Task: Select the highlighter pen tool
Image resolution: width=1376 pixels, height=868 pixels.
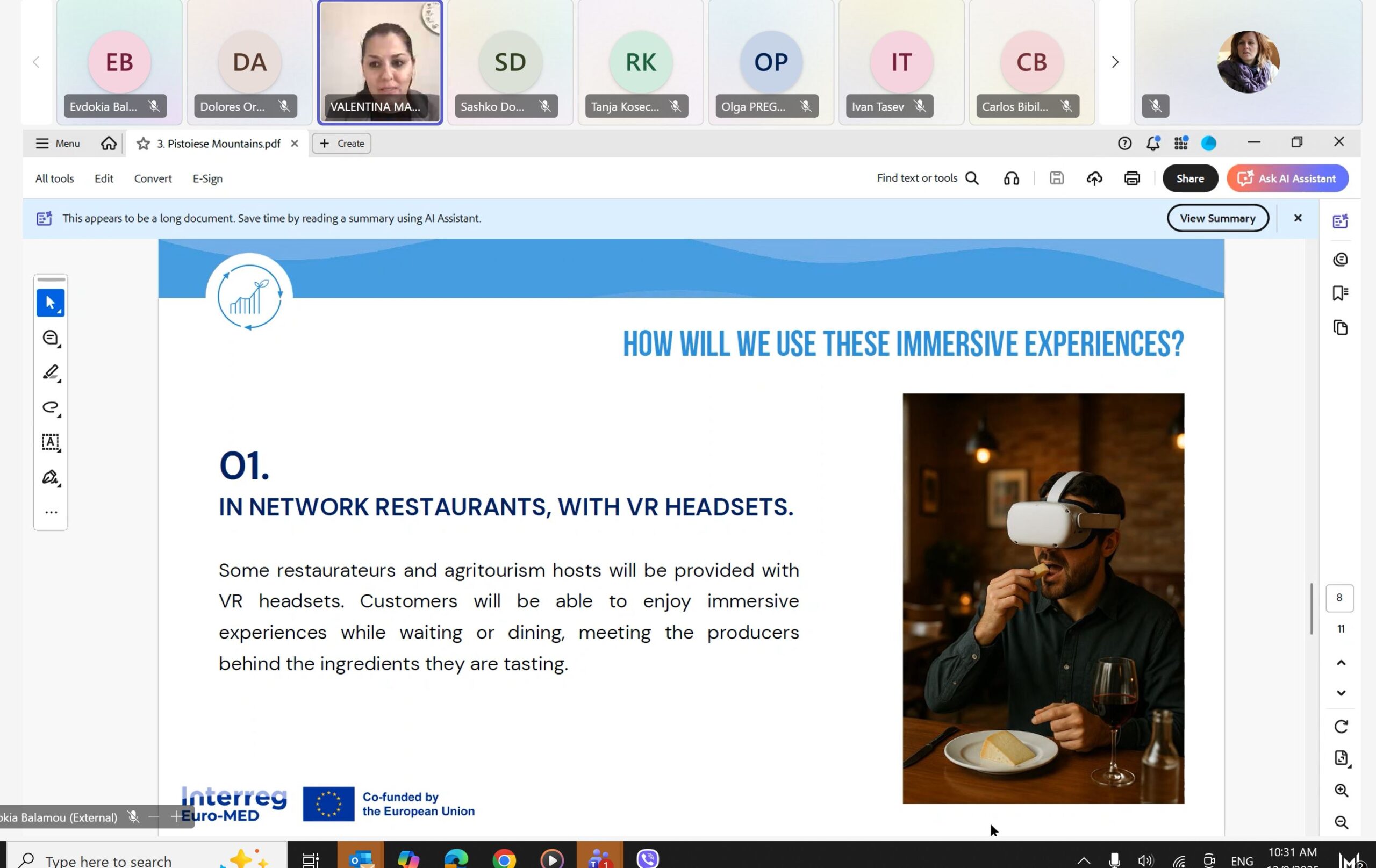Action: click(51, 372)
